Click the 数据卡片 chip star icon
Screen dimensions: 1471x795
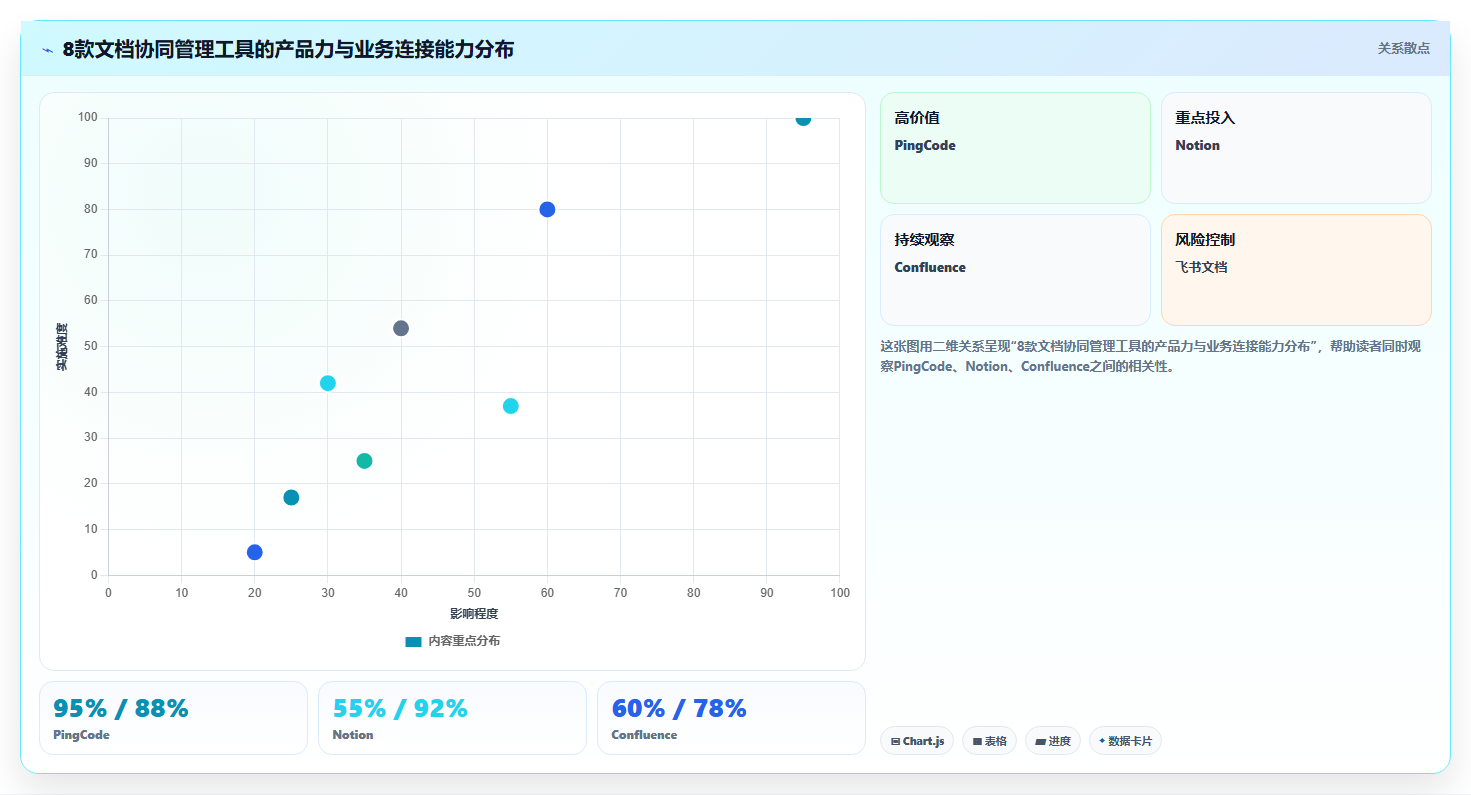pos(1102,741)
